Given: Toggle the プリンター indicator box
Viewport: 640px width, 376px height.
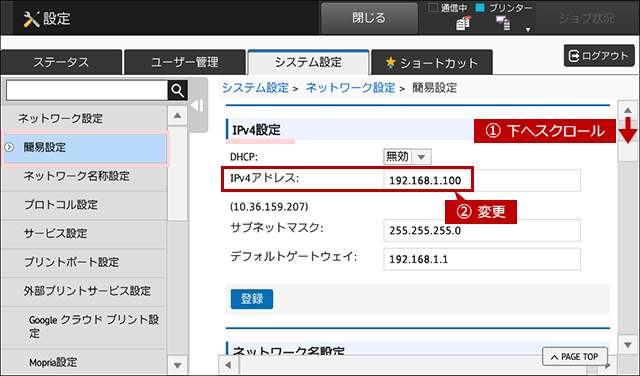Looking at the screenshot, I should point(480,7).
